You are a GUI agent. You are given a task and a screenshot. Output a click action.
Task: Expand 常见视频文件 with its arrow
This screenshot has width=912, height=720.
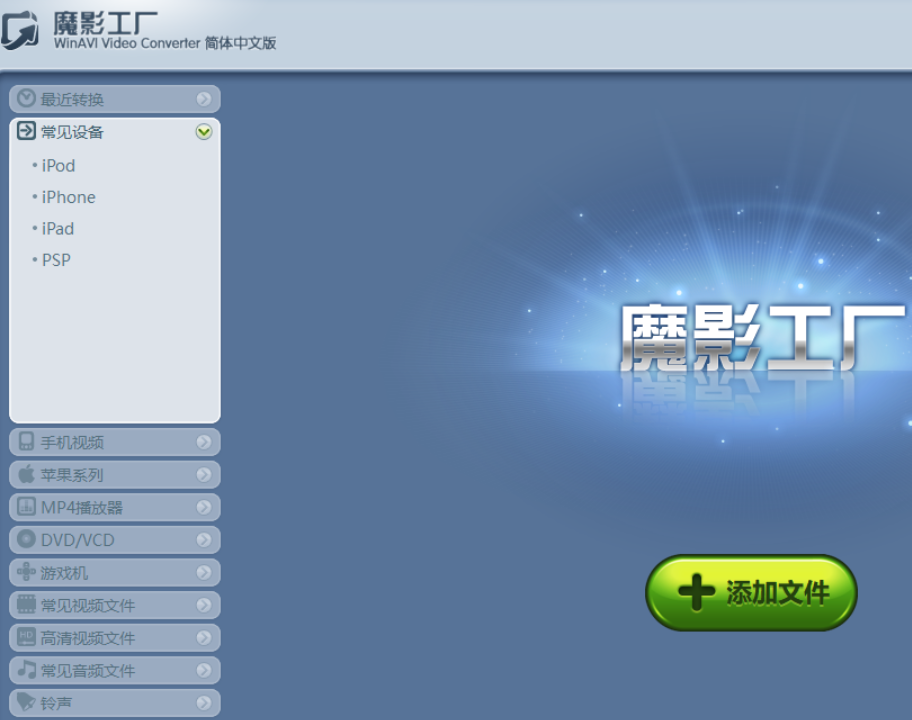click(204, 605)
